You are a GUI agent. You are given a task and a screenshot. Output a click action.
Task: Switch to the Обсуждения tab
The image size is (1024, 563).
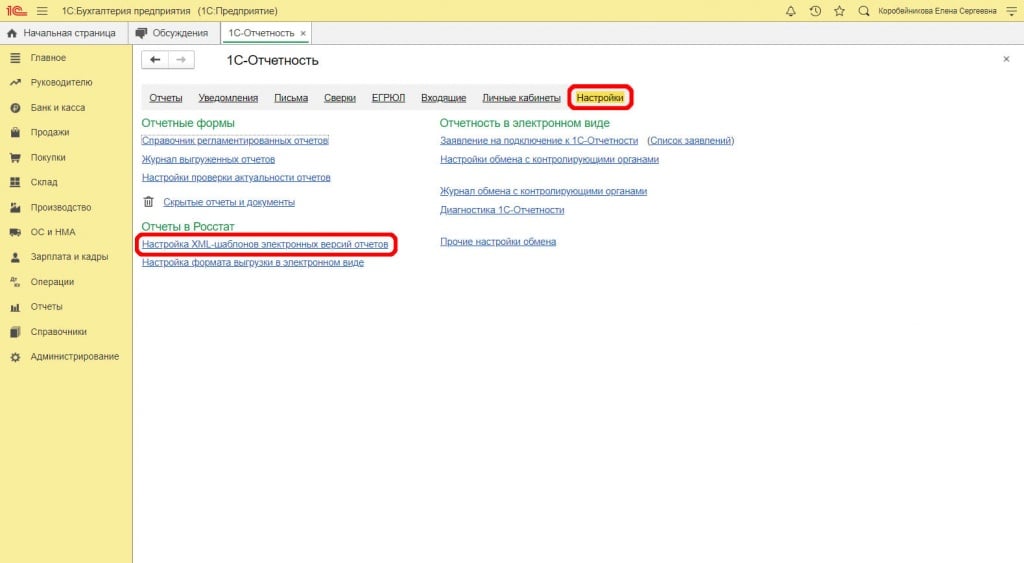[x=172, y=33]
